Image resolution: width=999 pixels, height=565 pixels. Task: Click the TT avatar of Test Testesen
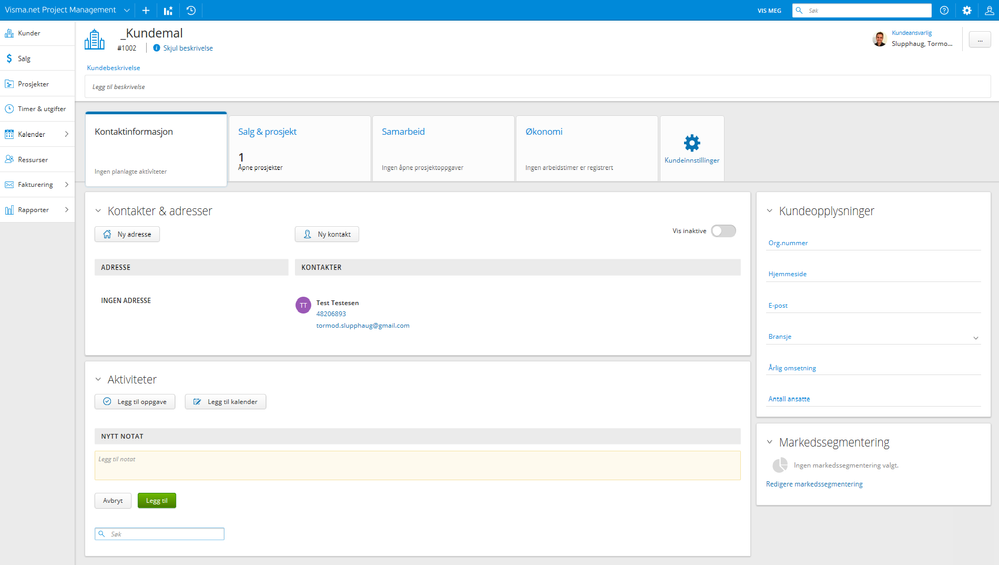click(303, 305)
